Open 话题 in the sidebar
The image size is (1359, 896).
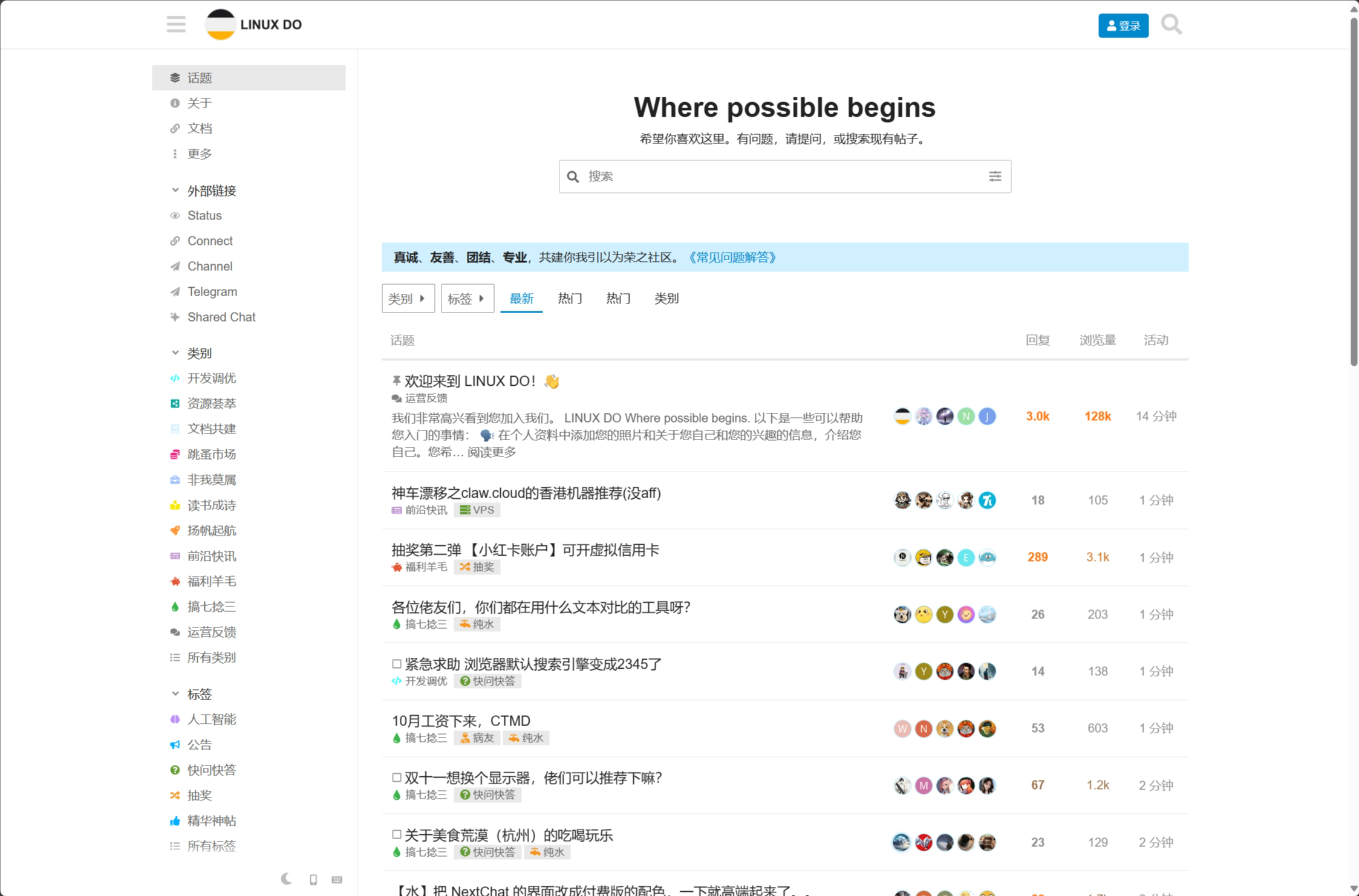[249, 77]
